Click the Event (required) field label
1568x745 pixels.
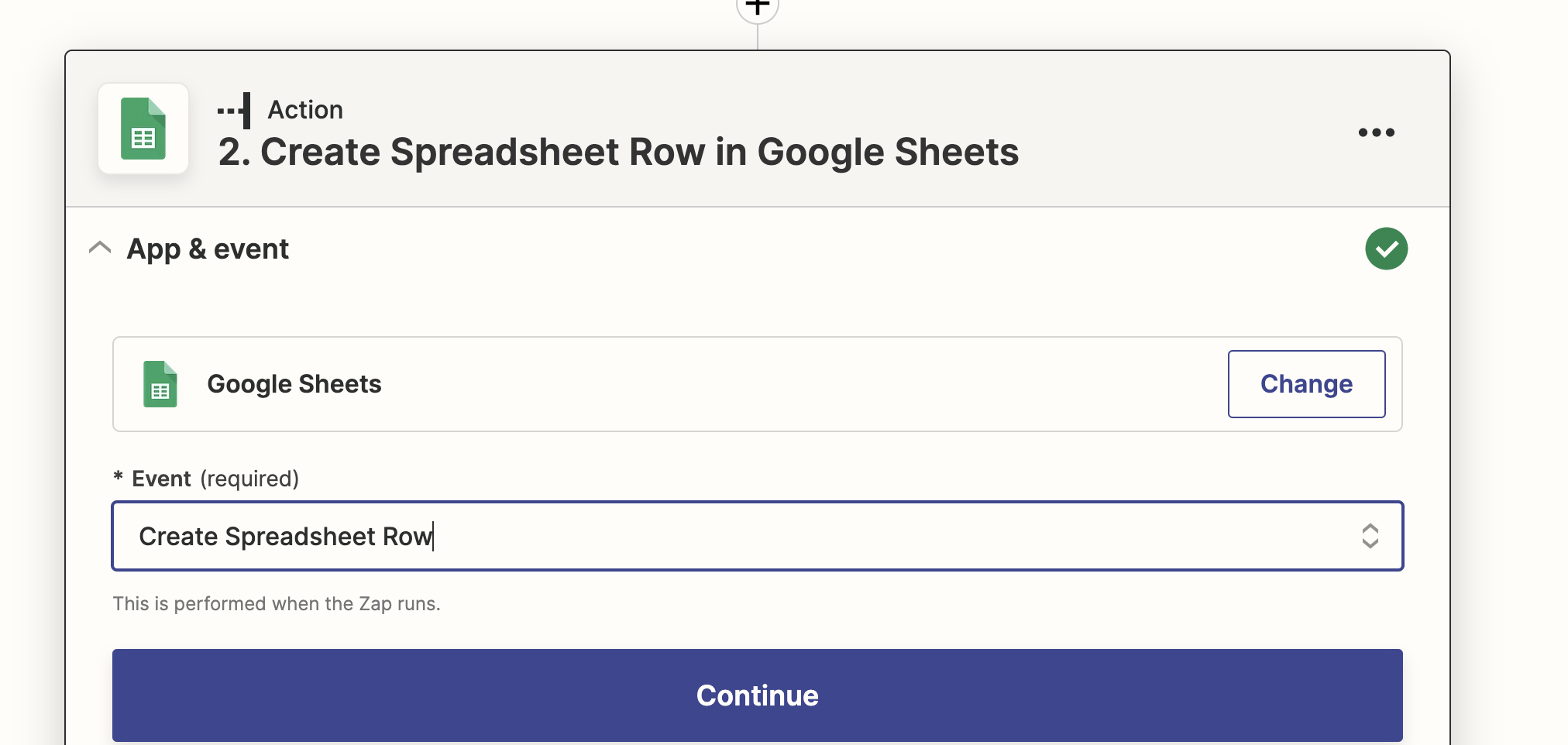(x=215, y=479)
